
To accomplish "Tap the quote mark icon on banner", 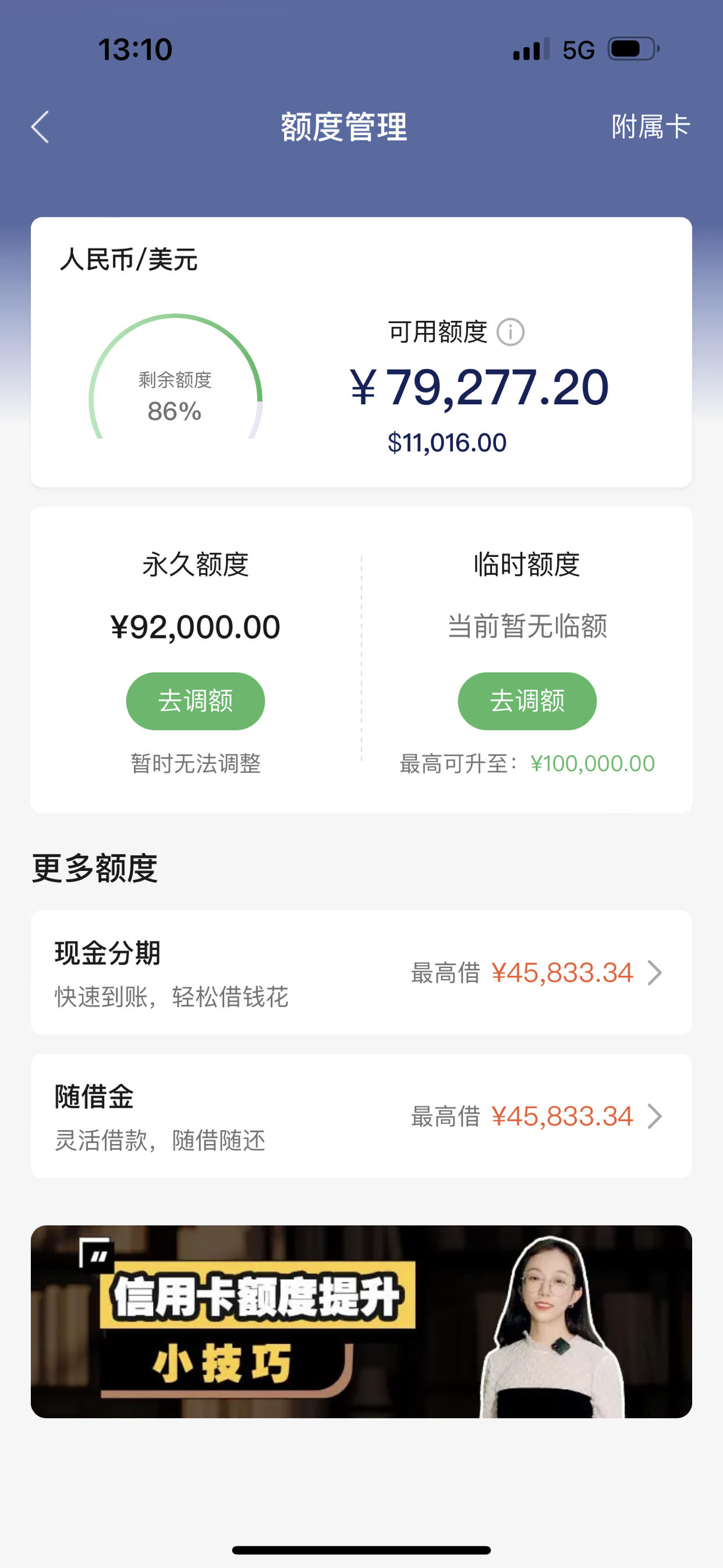I will (97, 1254).
